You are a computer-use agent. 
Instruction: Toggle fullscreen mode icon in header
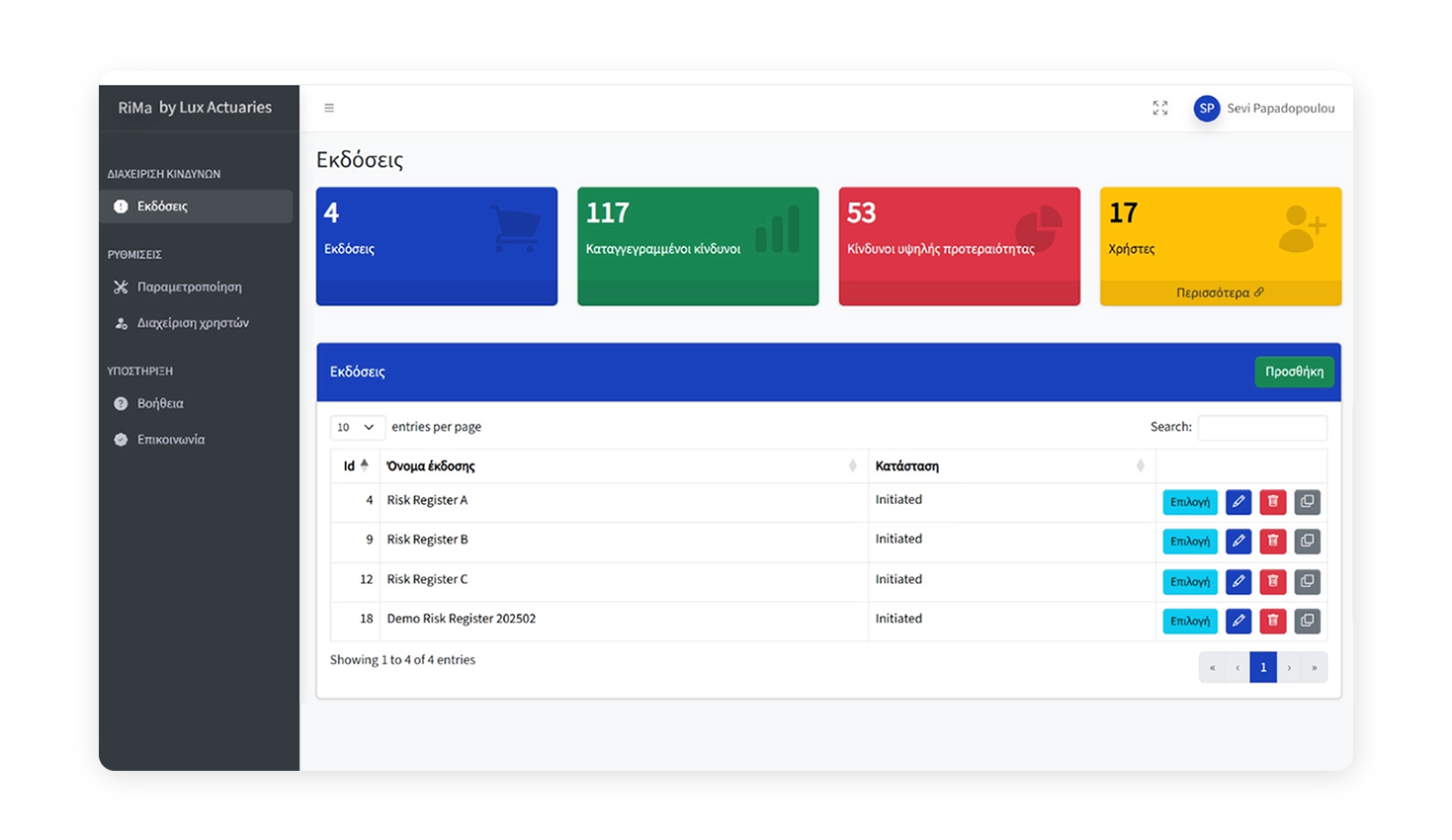click(1159, 108)
